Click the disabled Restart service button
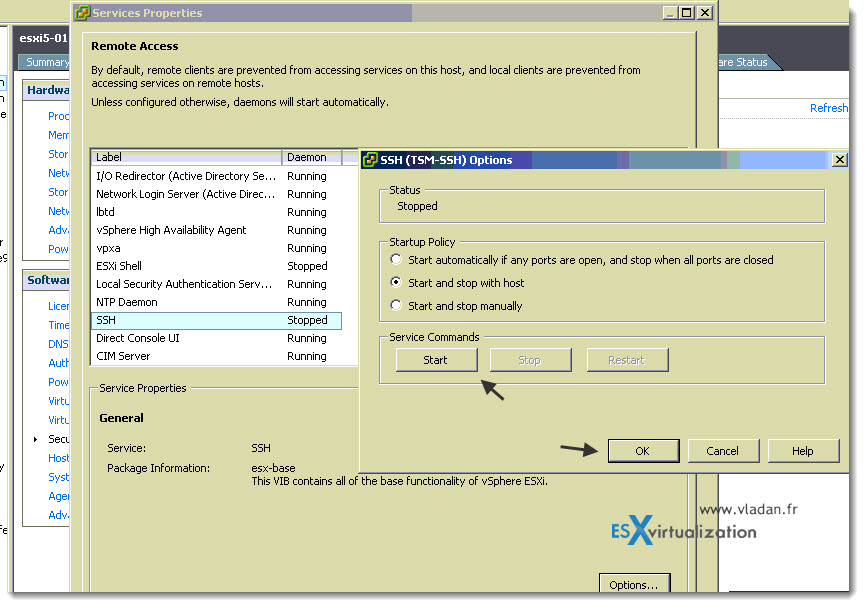Viewport: 864px width, 607px height. [x=627, y=360]
